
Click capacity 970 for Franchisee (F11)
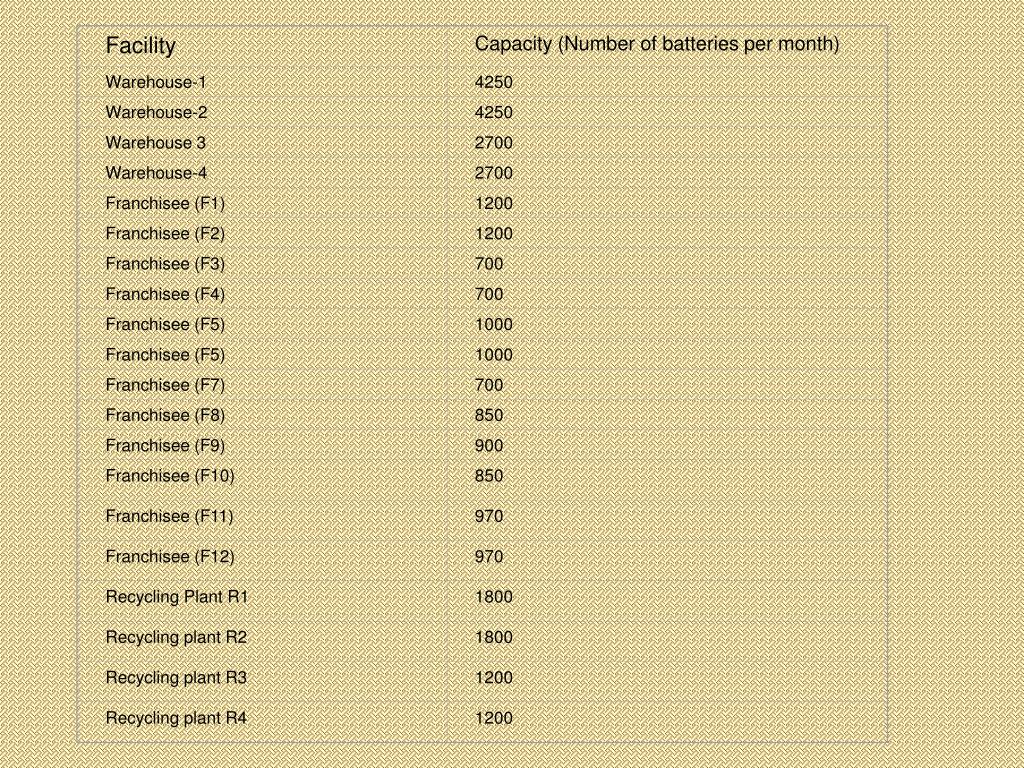pos(489,517)
